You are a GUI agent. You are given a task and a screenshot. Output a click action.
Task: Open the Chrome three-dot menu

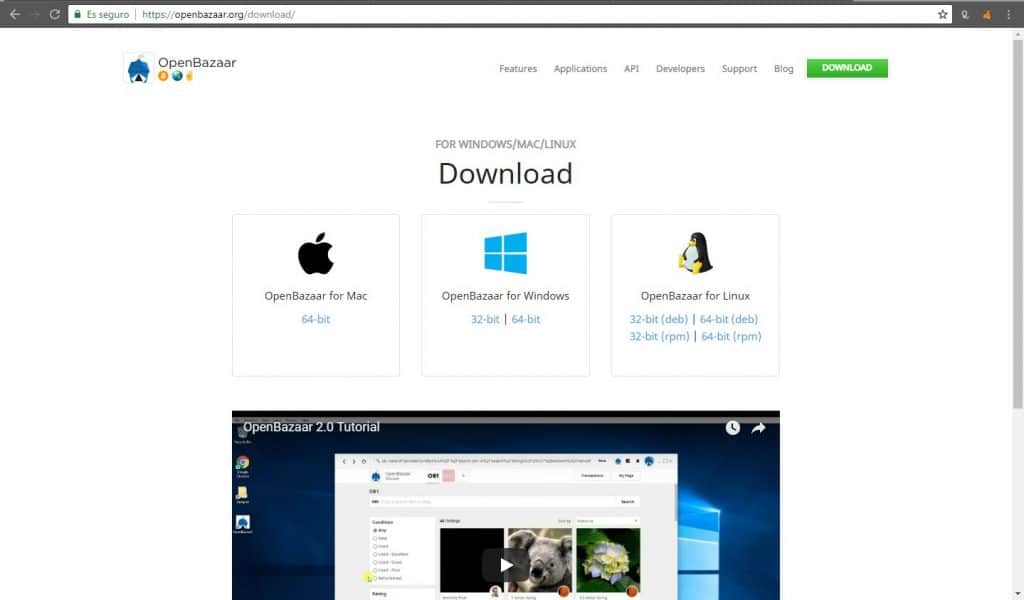1008,14
